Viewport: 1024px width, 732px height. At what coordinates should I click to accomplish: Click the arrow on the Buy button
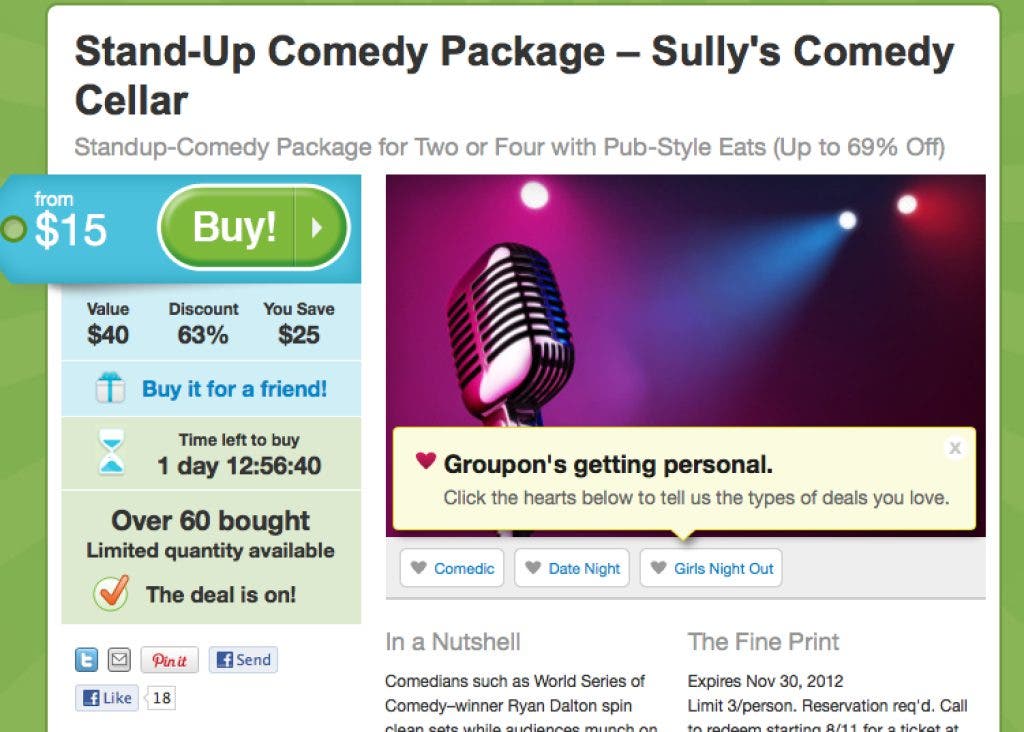[318, 228]
